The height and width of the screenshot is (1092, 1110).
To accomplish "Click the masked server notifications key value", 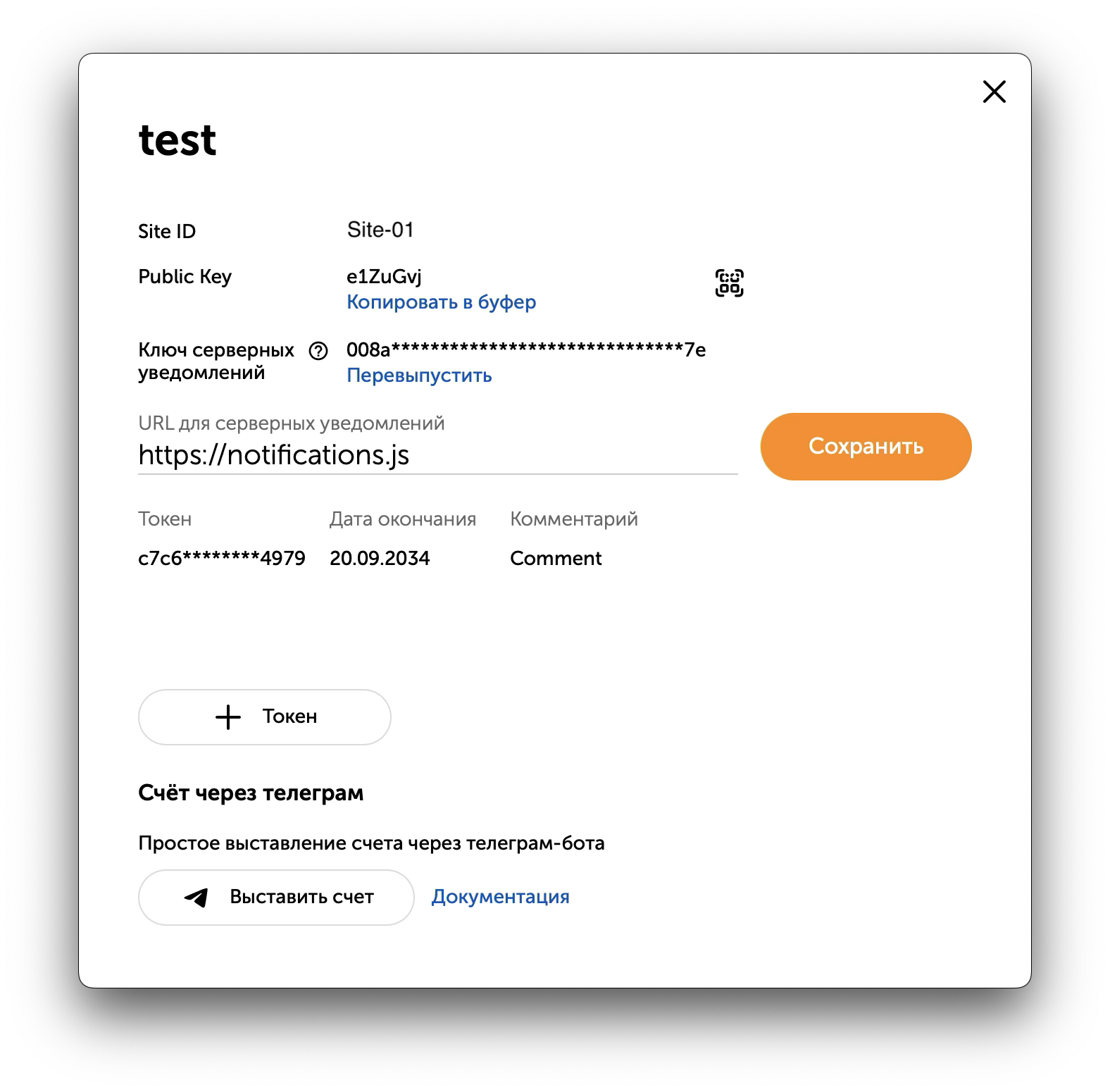I will [526, 349].
